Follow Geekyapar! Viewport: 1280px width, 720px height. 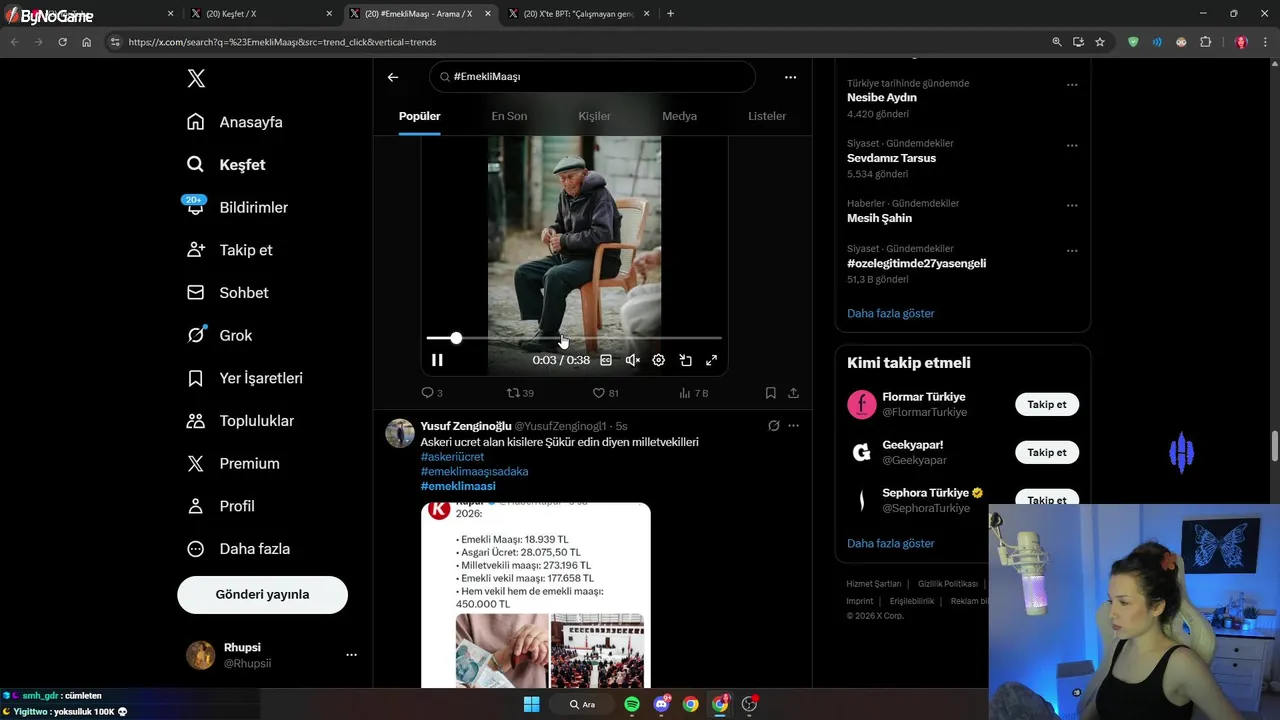1047,452
